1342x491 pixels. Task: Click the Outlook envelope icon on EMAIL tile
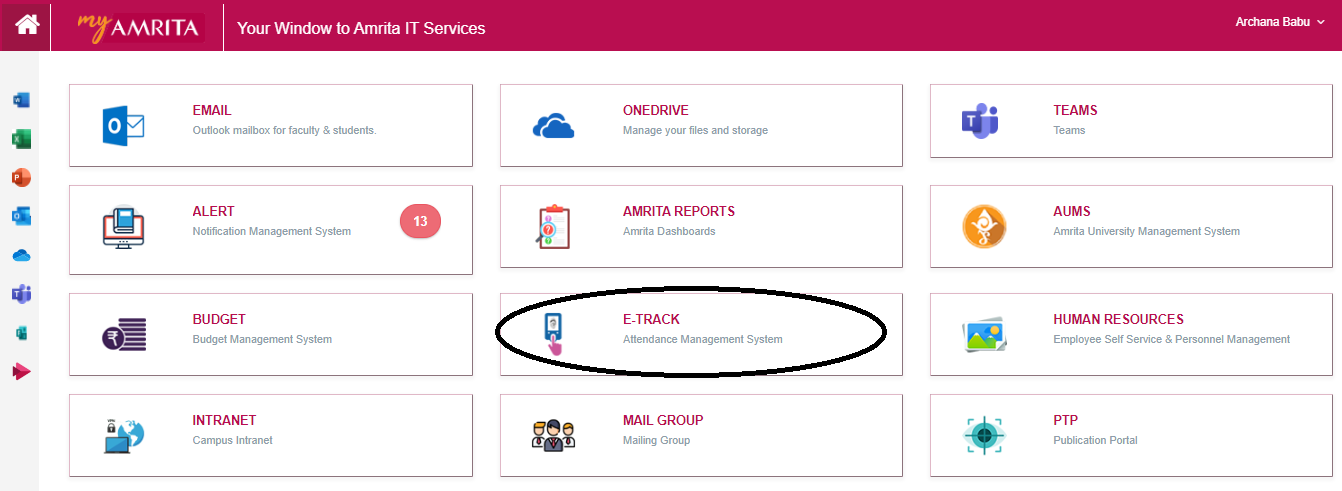(x=124, y=125)
